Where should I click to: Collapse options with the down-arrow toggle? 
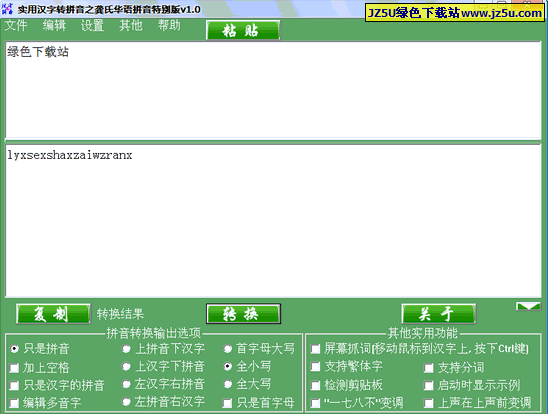(528, 306)
